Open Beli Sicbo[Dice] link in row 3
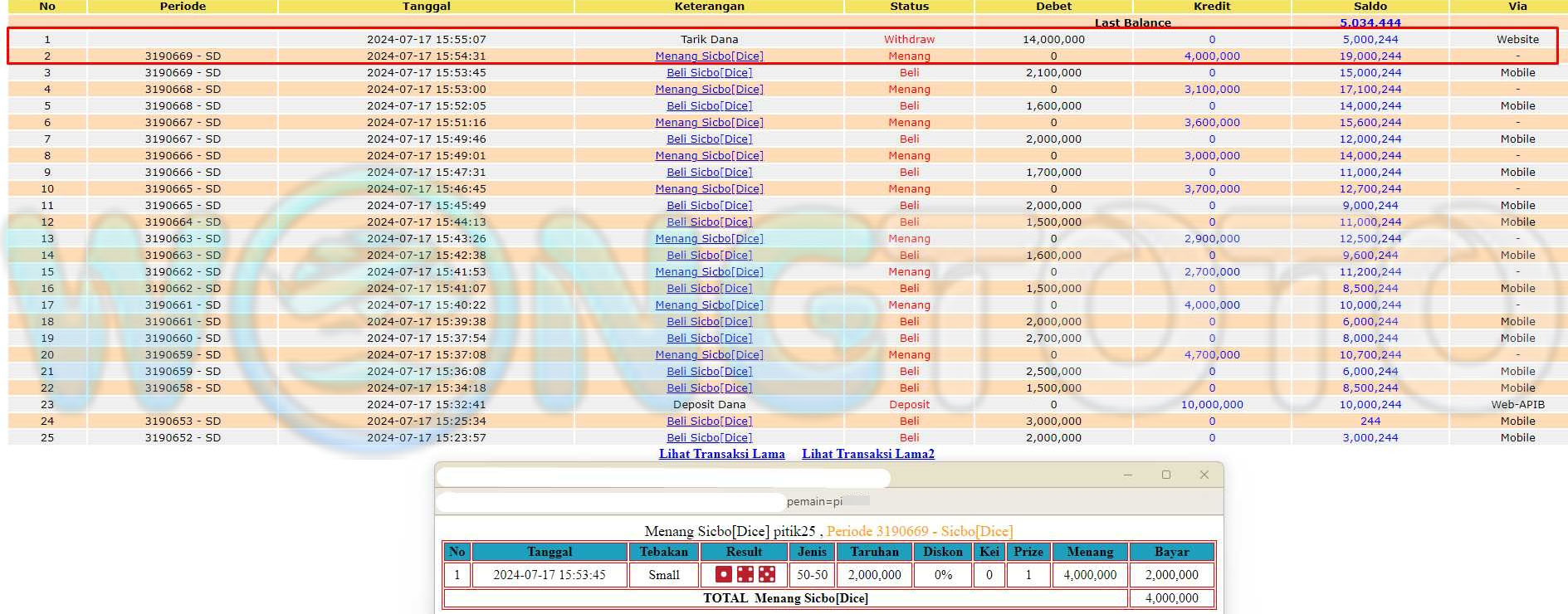Image resolution: width=1568 pixels, height=614 pixels. pyautogui.click(x=709, y=73)
